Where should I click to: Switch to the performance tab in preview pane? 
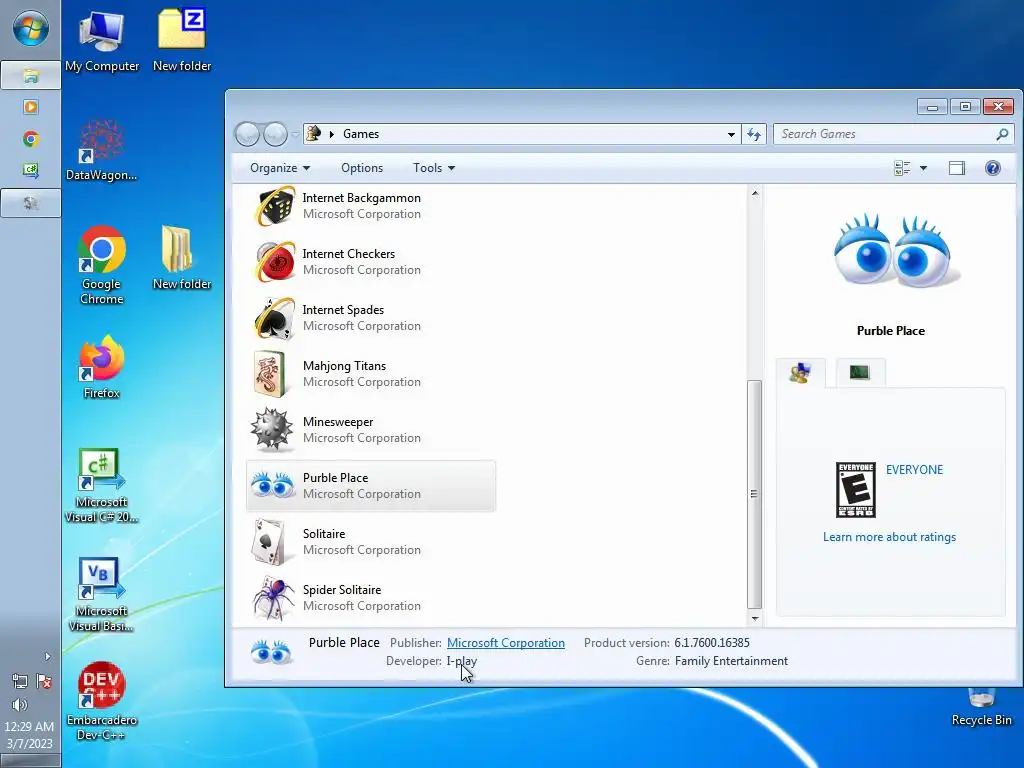(859, 372)
